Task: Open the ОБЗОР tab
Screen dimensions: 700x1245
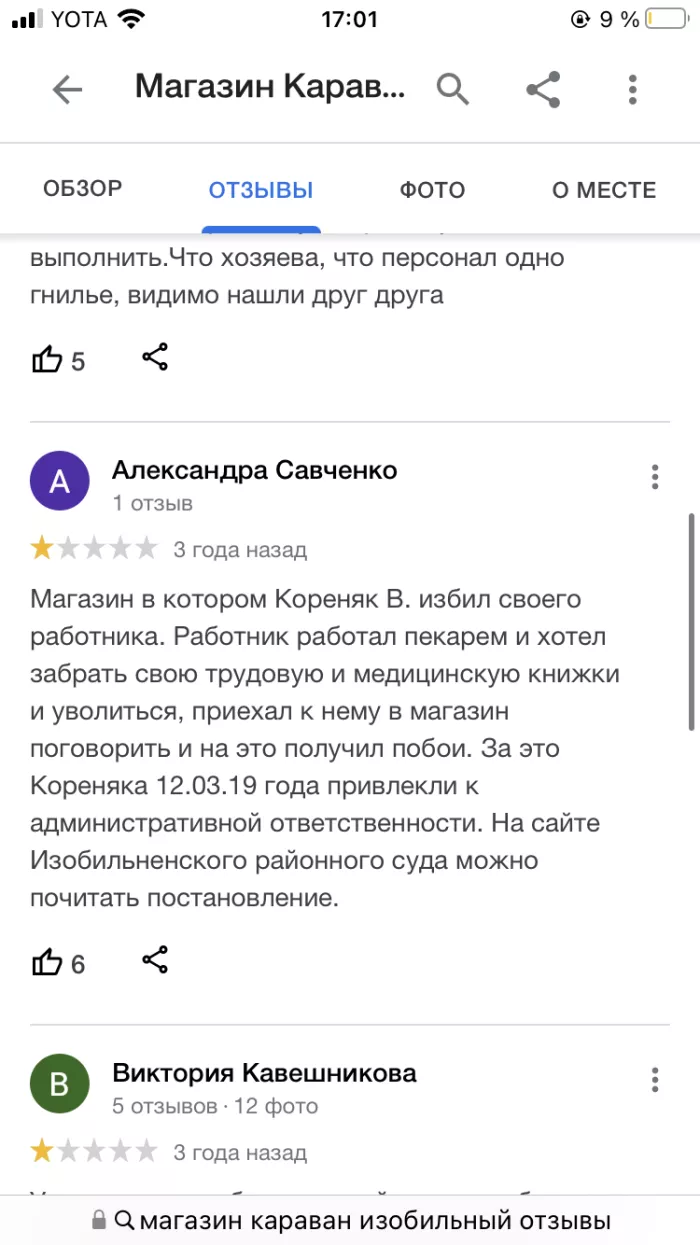Action: [82, 189]
